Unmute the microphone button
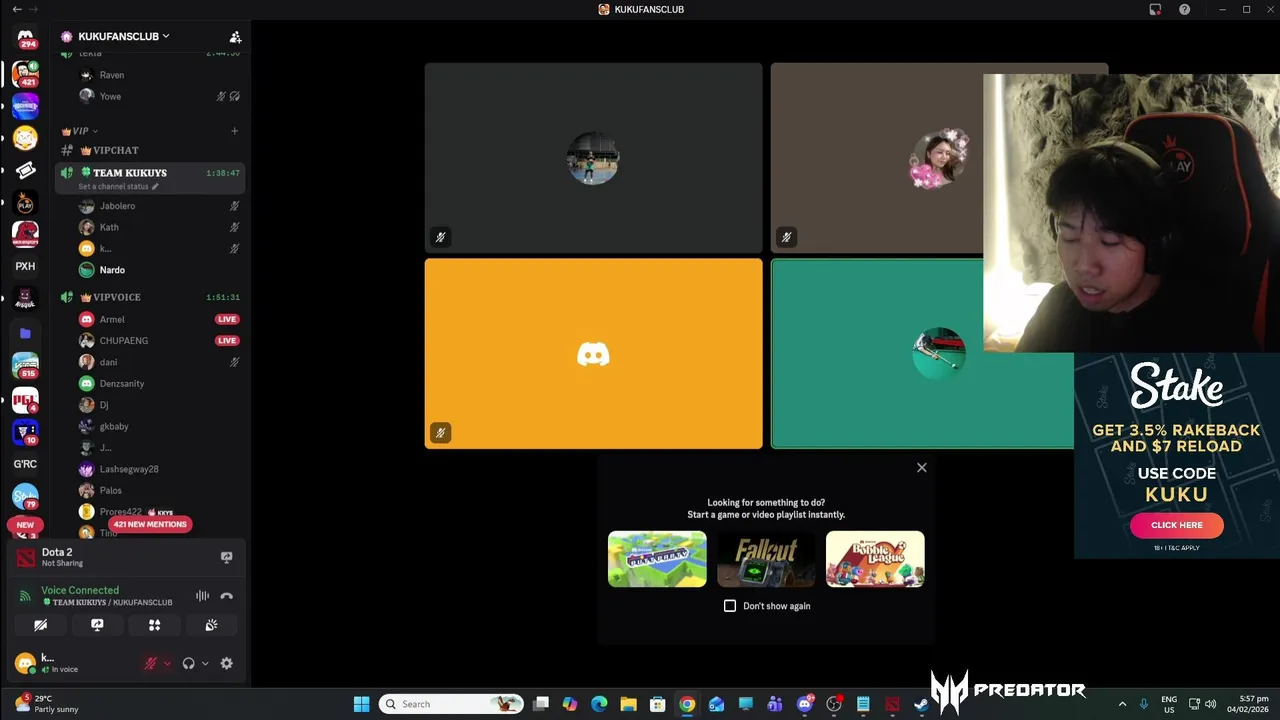Screen dimensions: 1280x720 coord(151,663)
